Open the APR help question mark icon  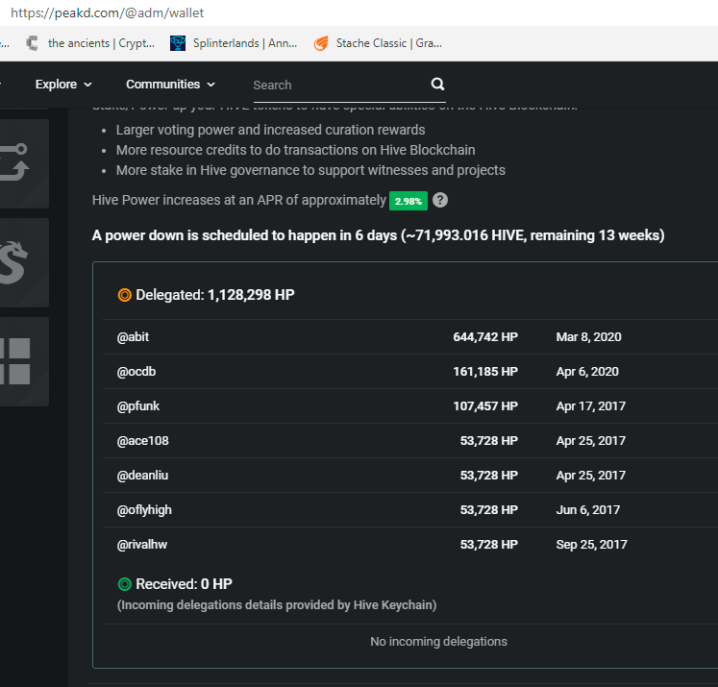coord(440,200)
